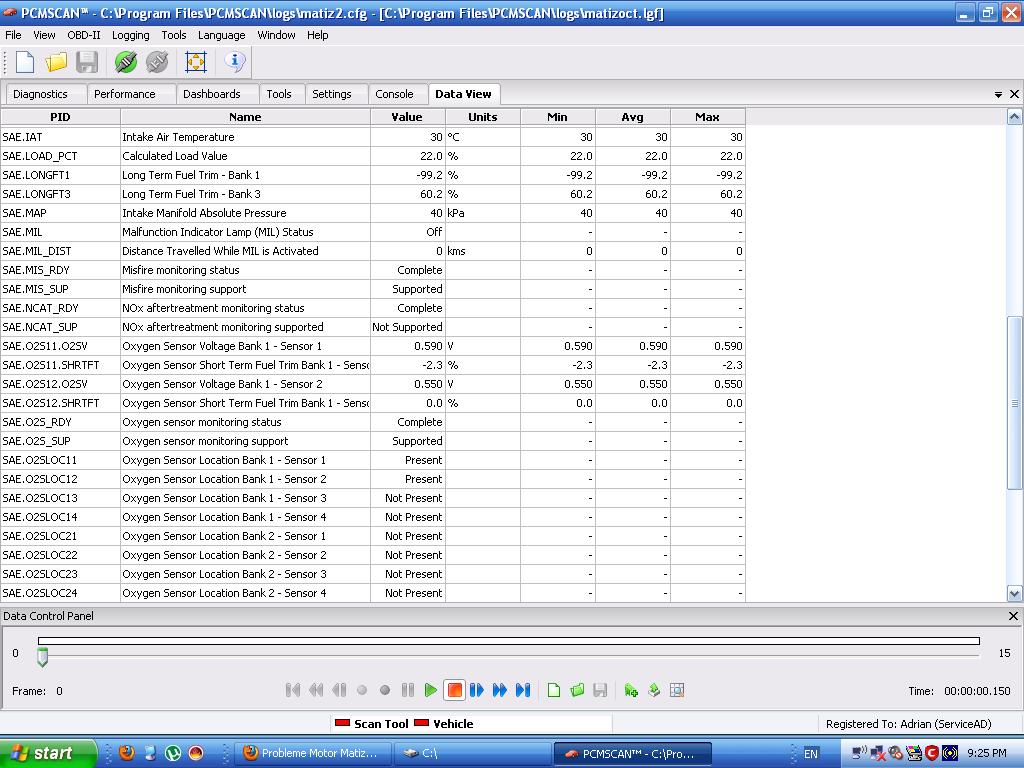The height and width of the screenshot is (768, 1024).
Task: Click the scrollbar down arrow in data table
Action: click(x=1014, y=593)
